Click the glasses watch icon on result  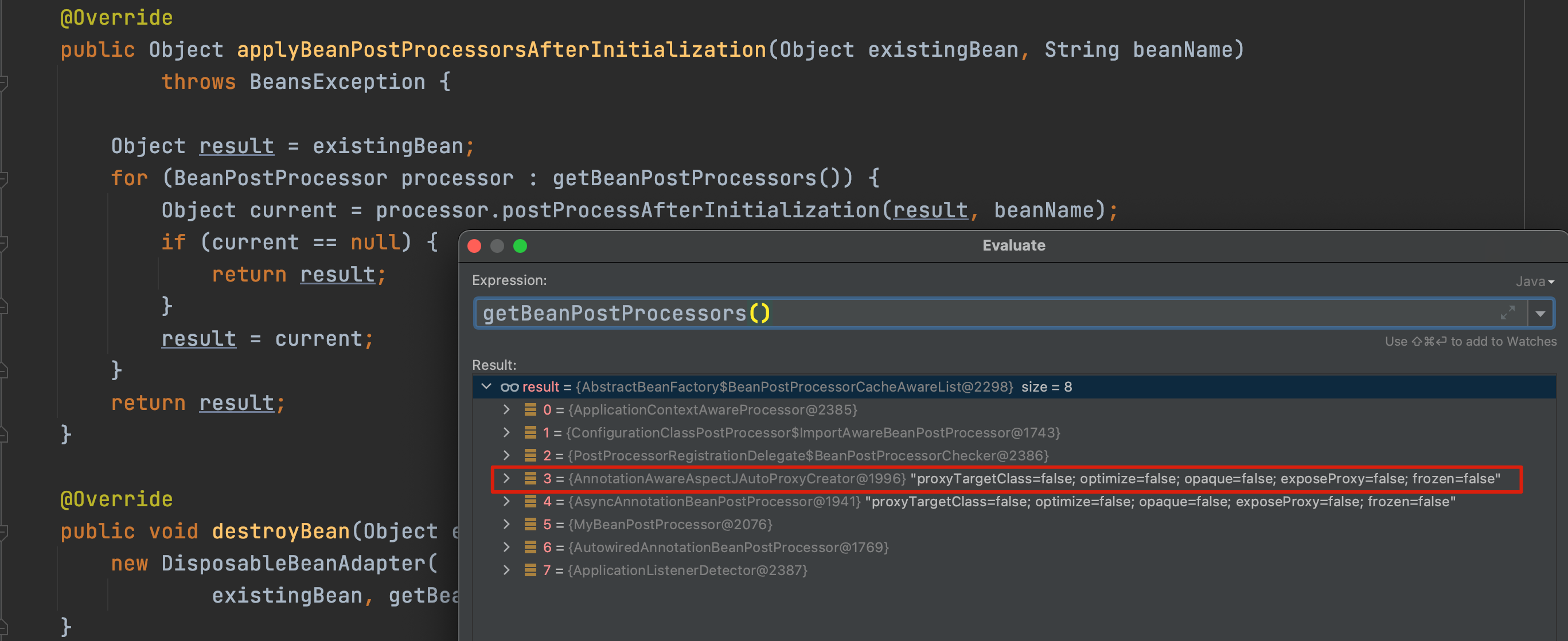(509, 387)
